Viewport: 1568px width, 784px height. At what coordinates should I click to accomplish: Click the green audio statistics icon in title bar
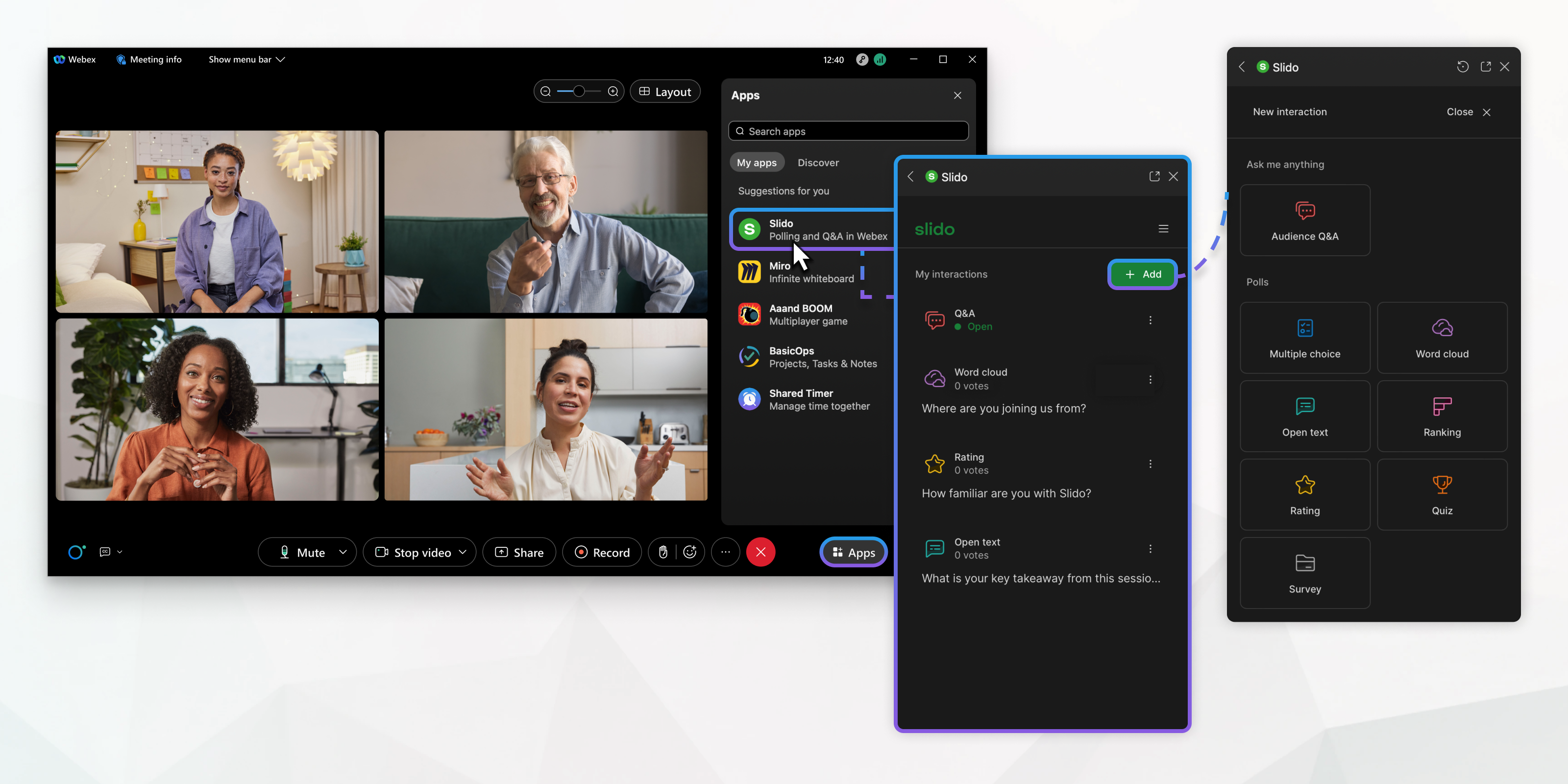point(880,60)
